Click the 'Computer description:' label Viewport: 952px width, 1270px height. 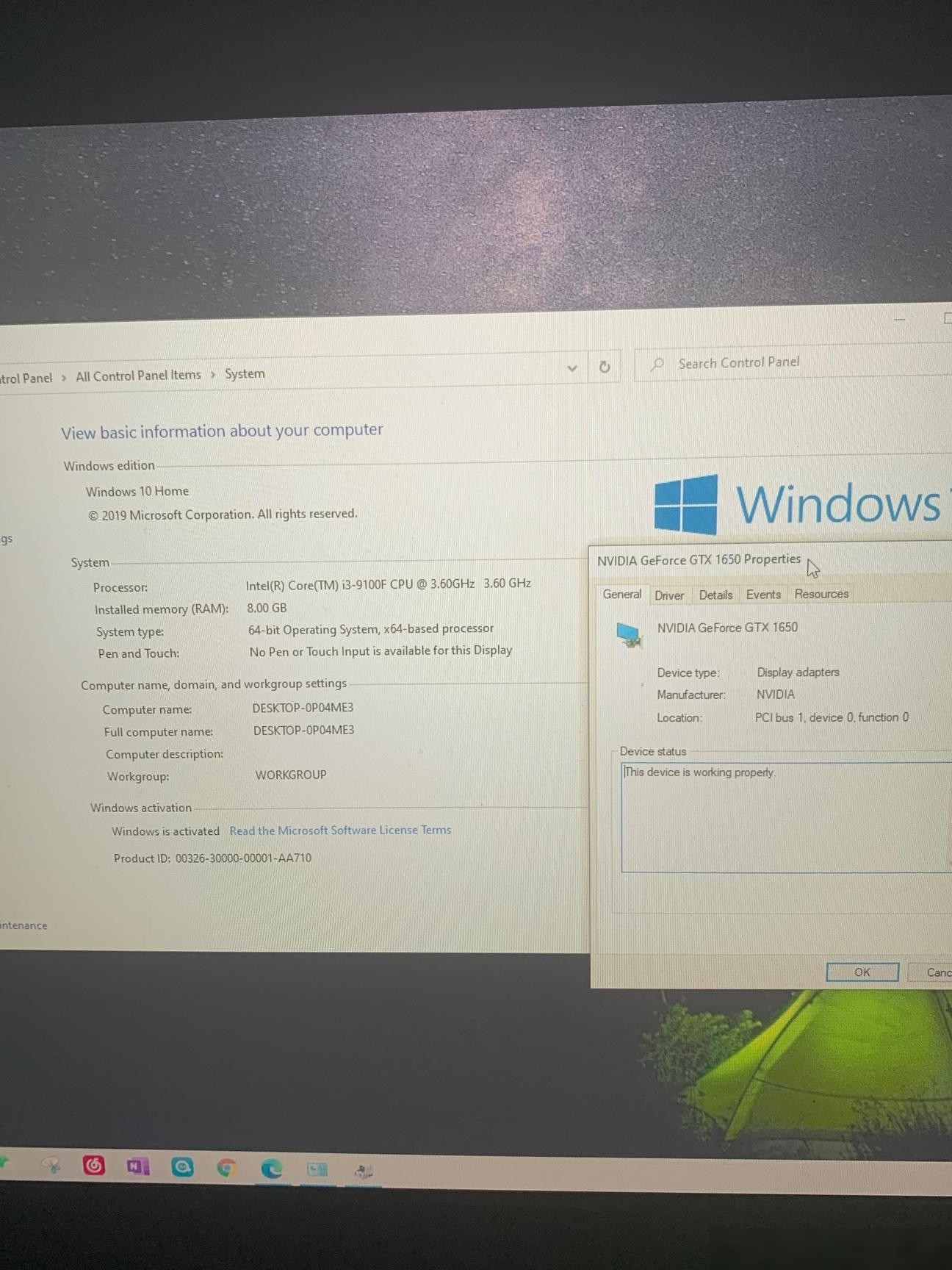click(x=165, y=754)
